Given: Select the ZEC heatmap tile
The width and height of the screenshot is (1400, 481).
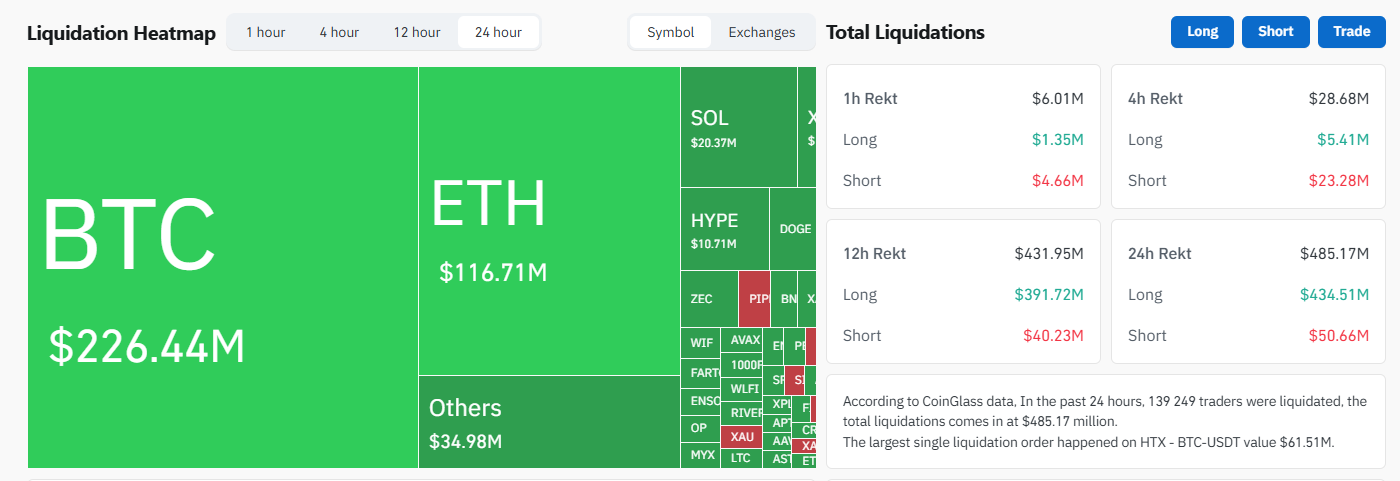Looking at the screenshot, I should coord(708,298).
